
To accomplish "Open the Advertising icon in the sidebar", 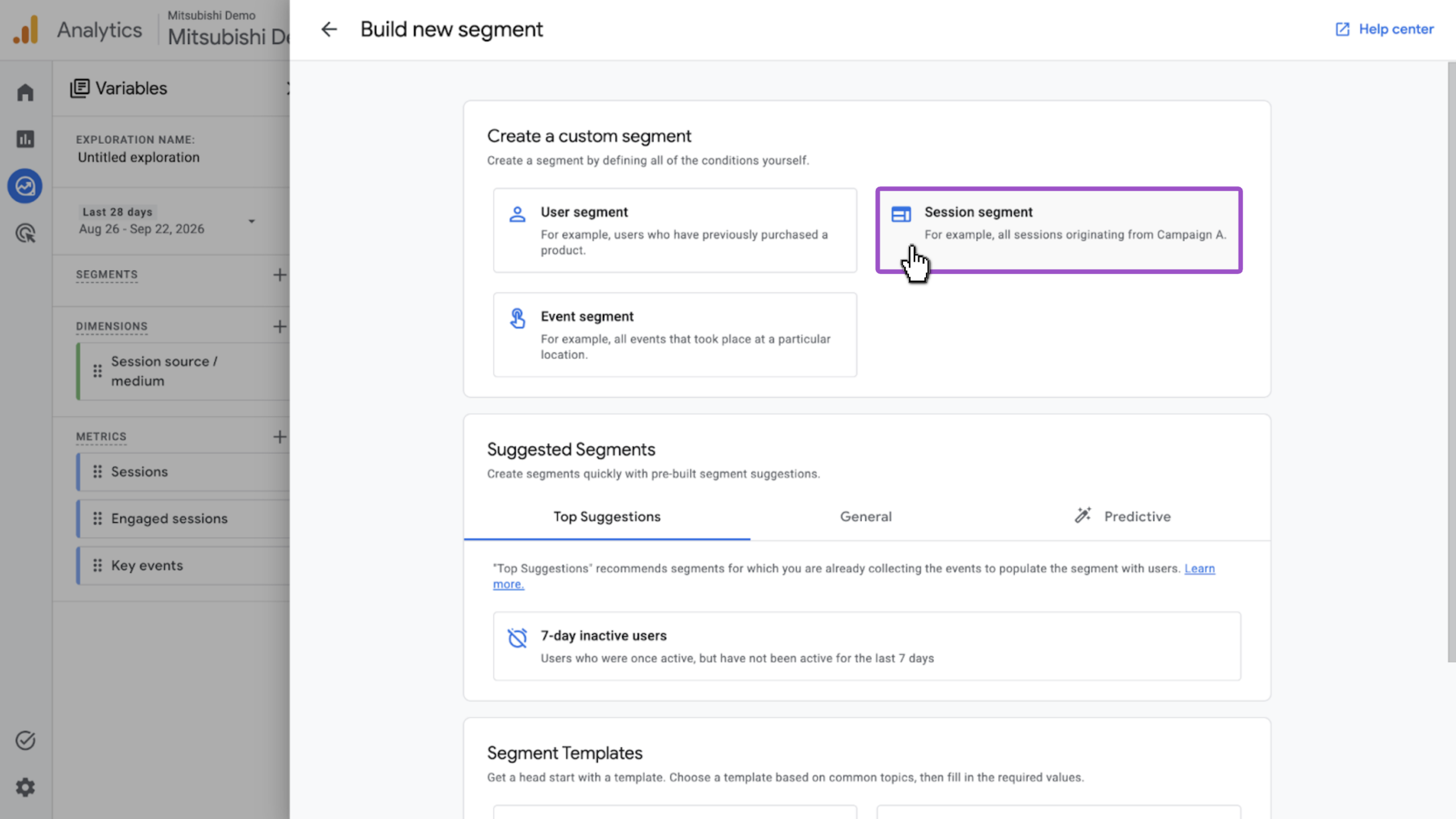I will [25, 233].
